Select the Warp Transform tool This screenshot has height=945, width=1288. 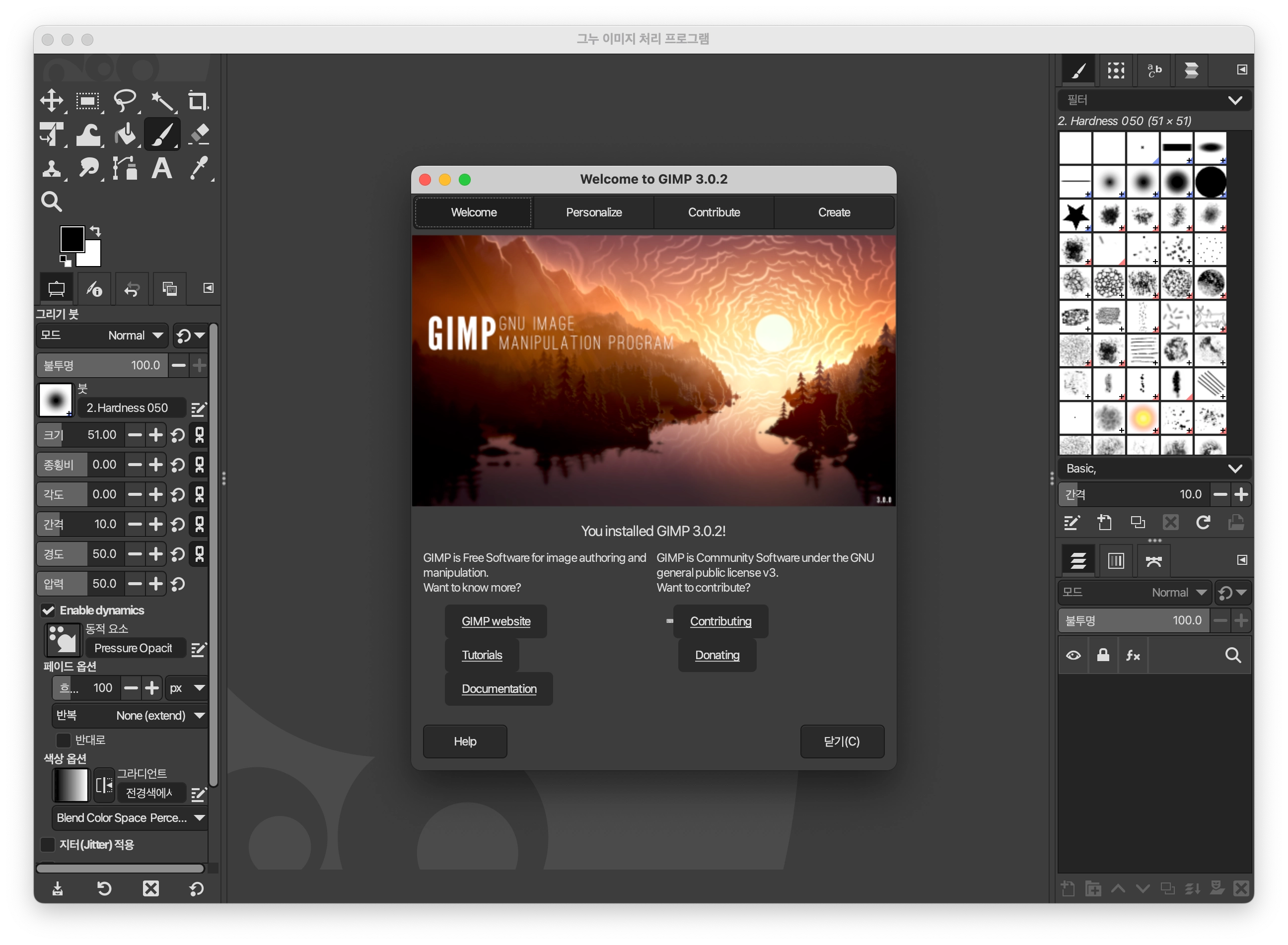(88, 135)
